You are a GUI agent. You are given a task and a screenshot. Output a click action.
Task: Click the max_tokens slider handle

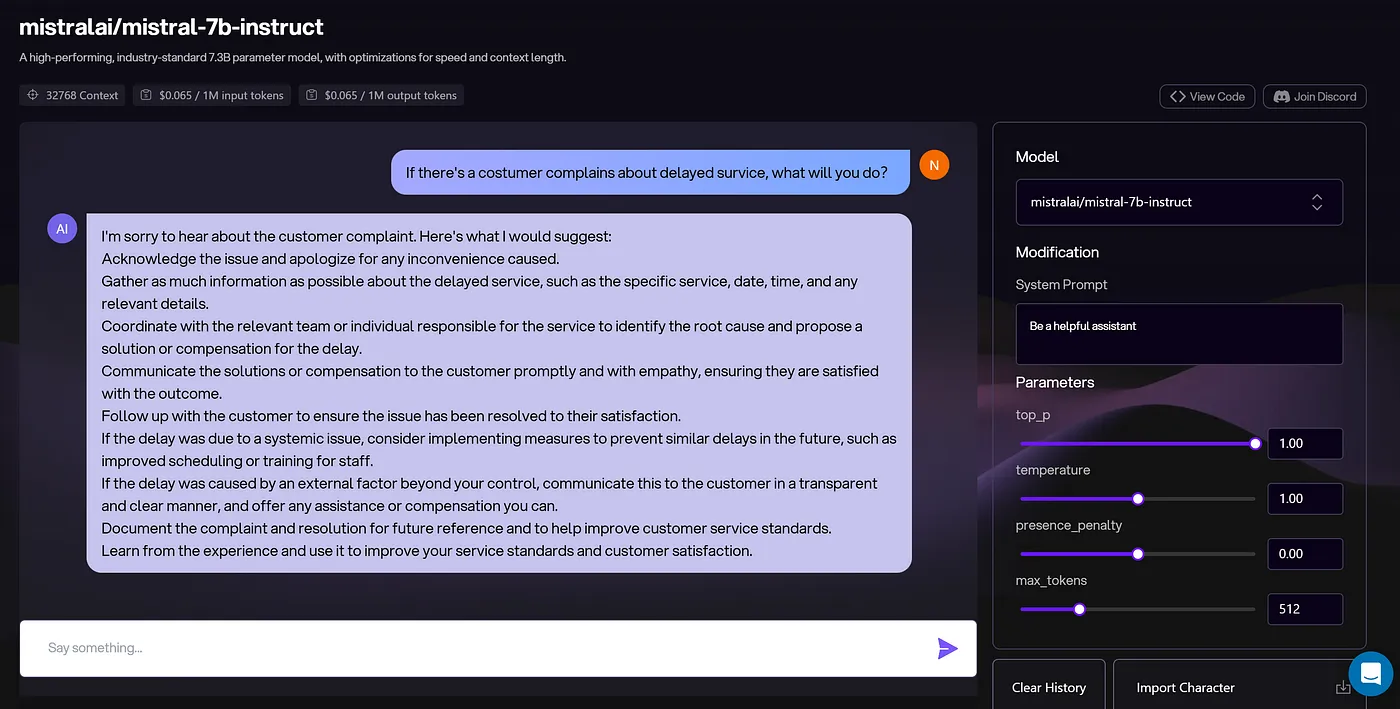tap(1079, 608)
